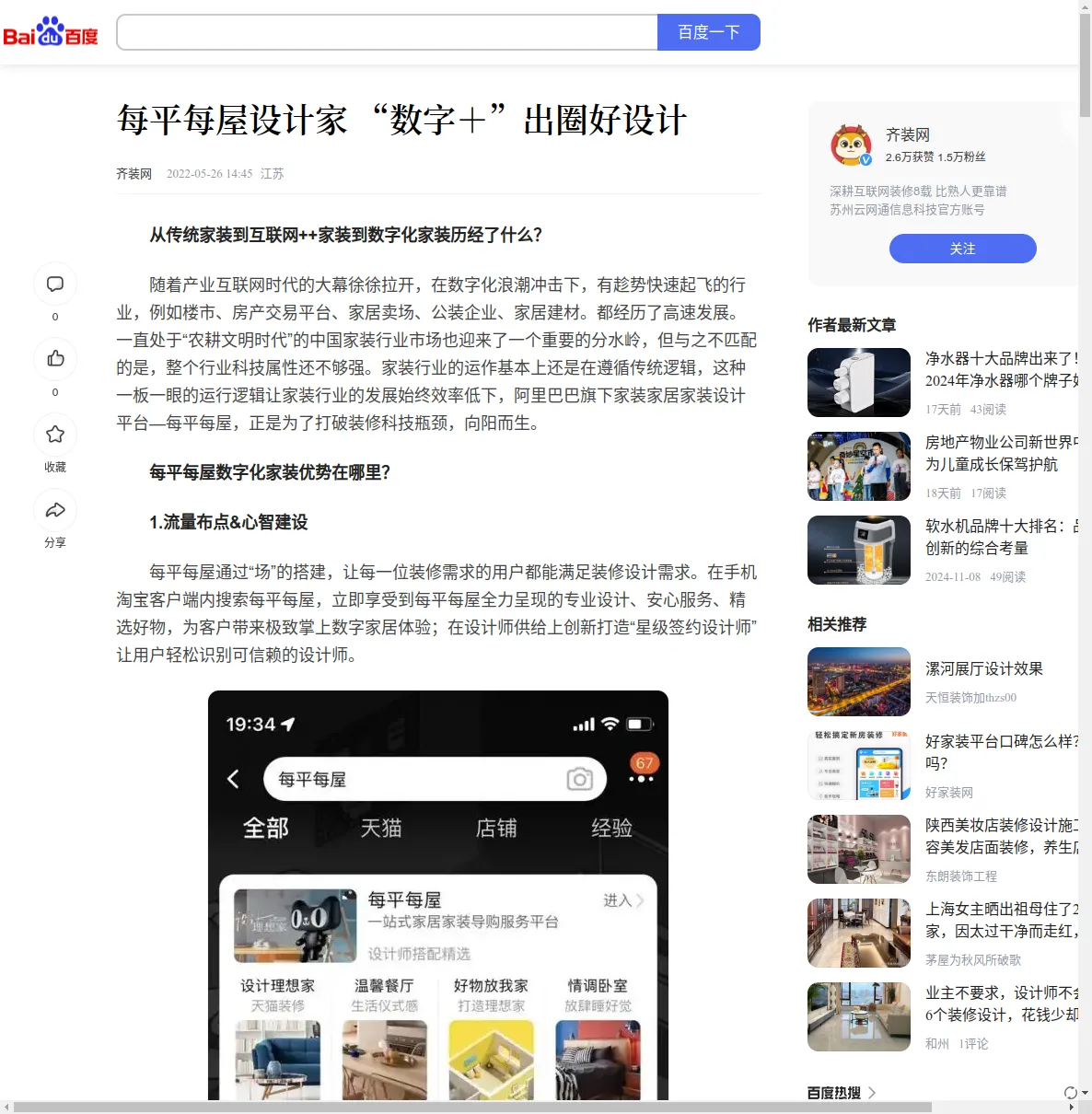Click the 2.6万获赞 1.5万粉丝 stats
This screenshot has width=1092, height=1114.
[935, 157]
